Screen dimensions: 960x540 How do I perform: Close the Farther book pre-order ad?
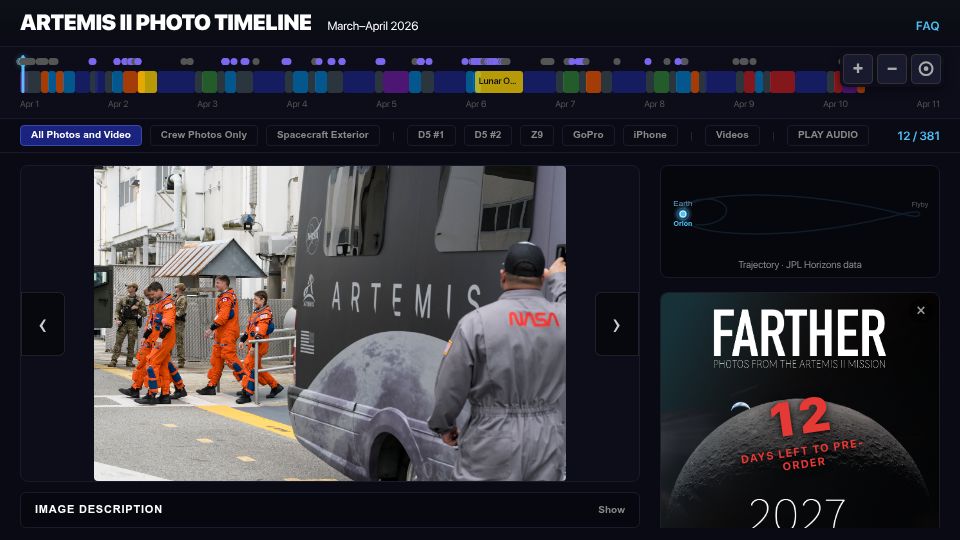(920, 310)
